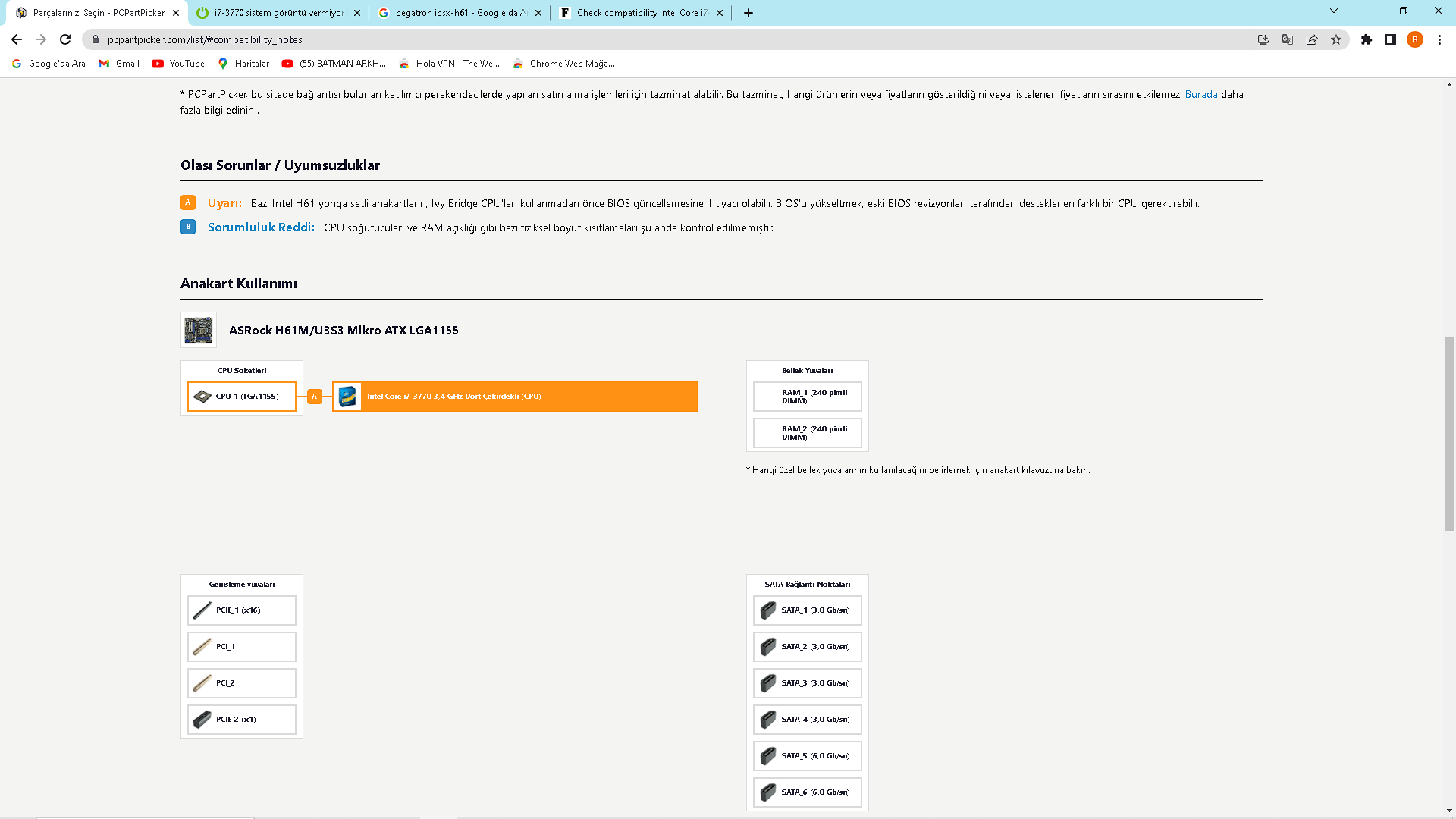
Task: Click the share page icon
Action: point(1312,39)
